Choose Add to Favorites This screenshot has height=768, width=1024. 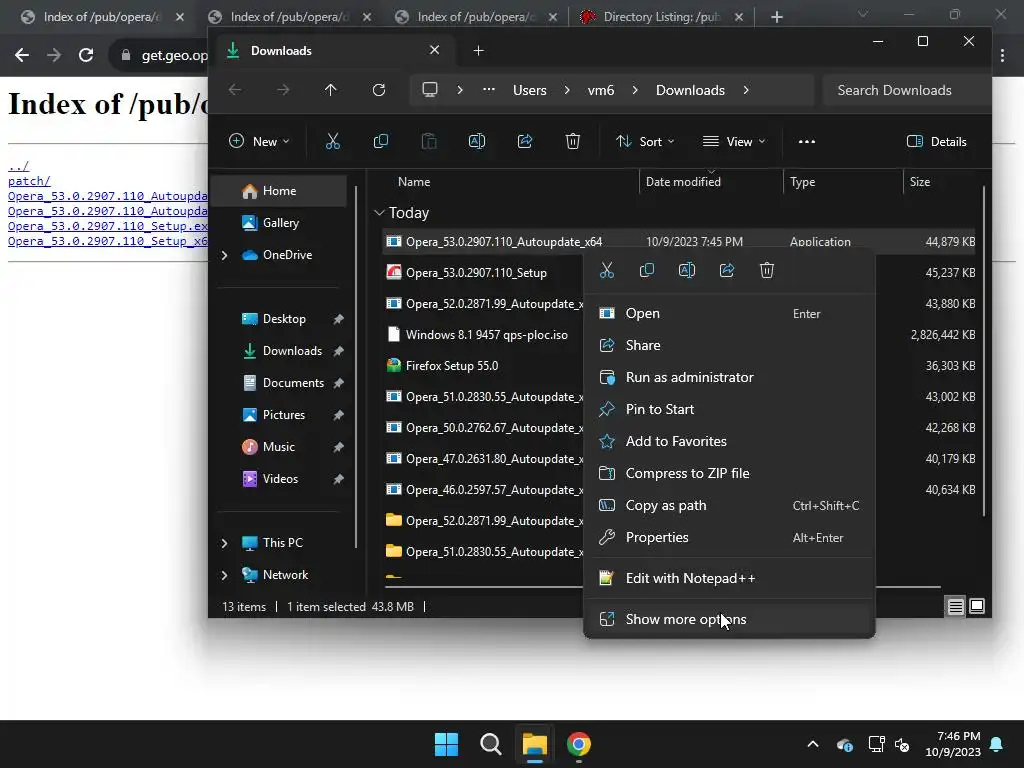click(729, 441)
